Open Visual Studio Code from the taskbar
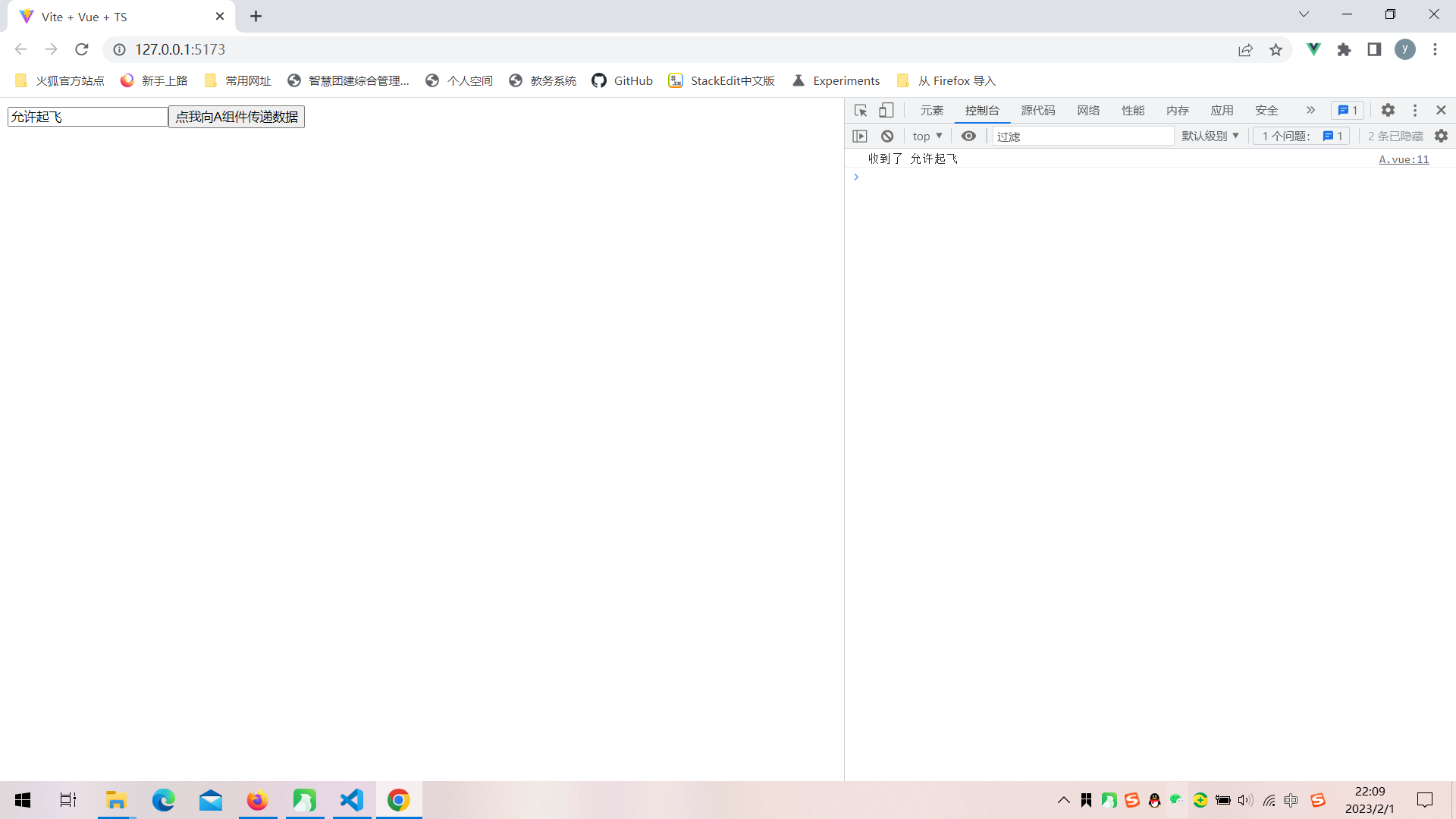Viewport: 1456px width, 819px height. (352, 801)
